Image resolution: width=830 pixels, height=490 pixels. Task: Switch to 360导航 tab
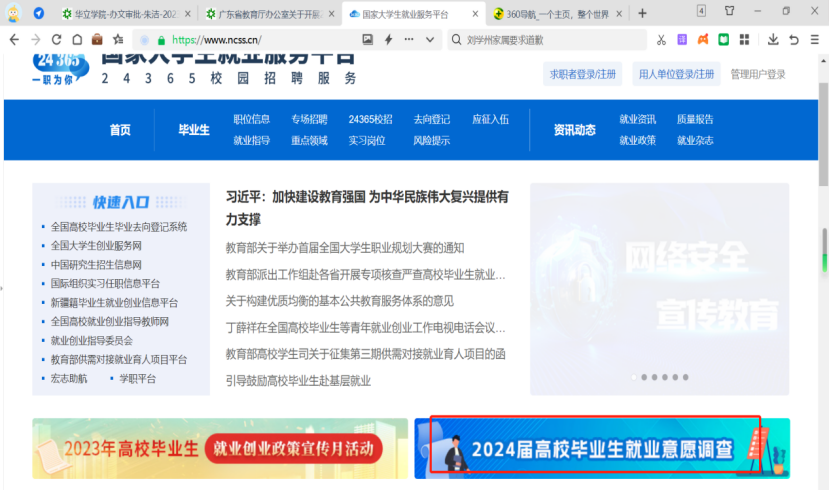tap(550, 14)
